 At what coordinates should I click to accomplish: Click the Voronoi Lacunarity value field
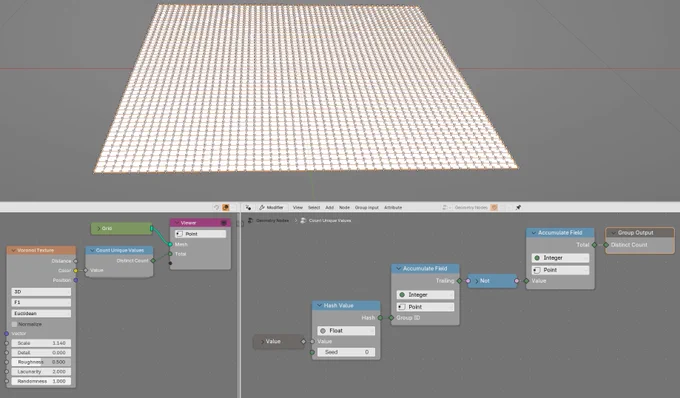point(41,372)
